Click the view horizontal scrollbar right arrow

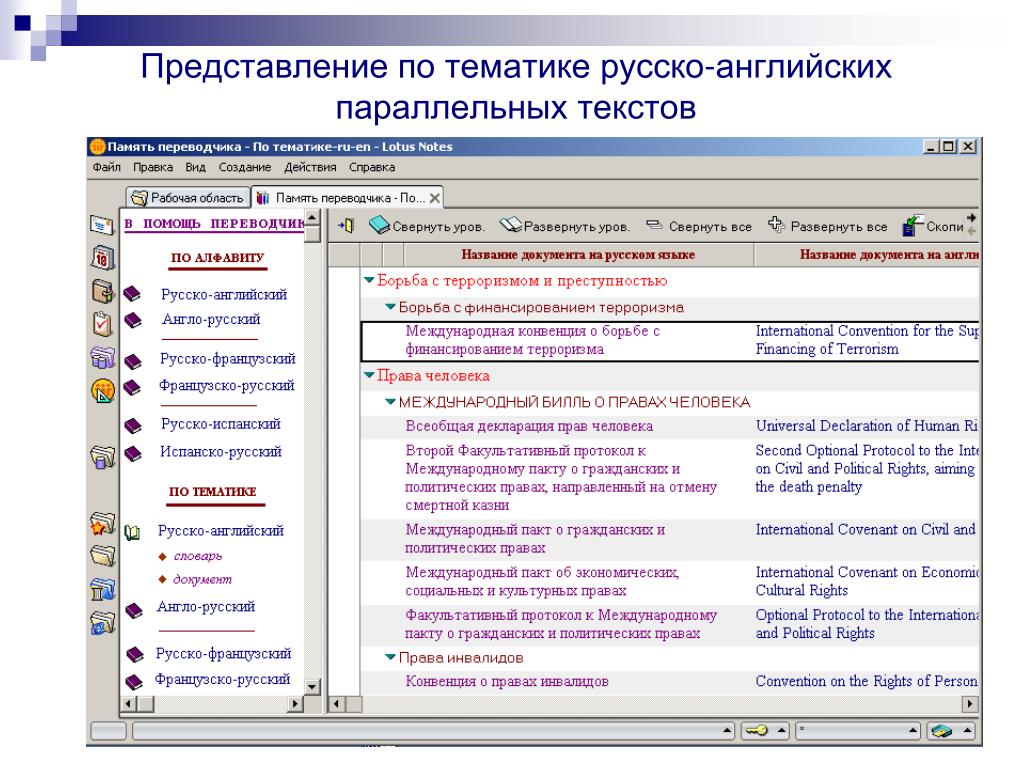[x=970, y=704]
